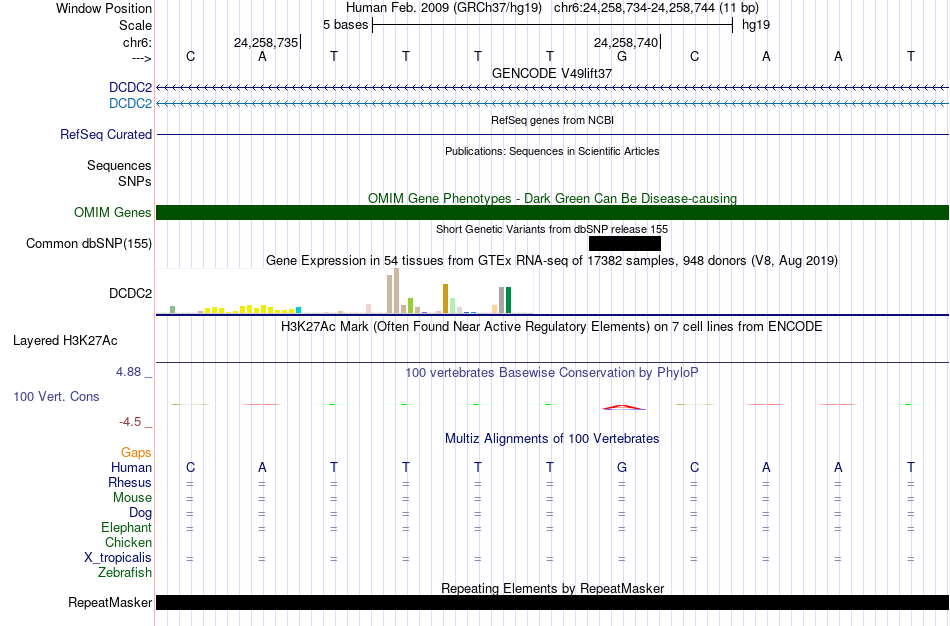Click the OMIM Genes track label
This screenshot has width=950, height=626.
pos(113,212)
